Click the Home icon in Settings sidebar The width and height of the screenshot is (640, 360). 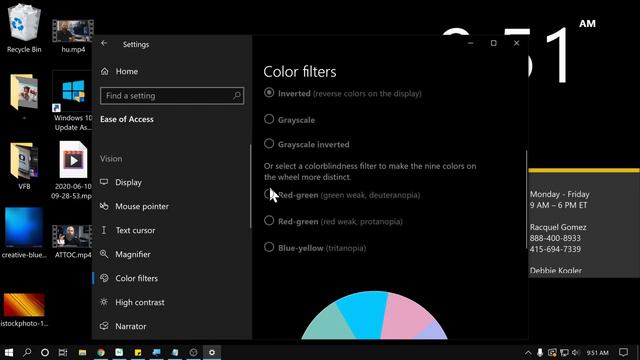point(104,71)
